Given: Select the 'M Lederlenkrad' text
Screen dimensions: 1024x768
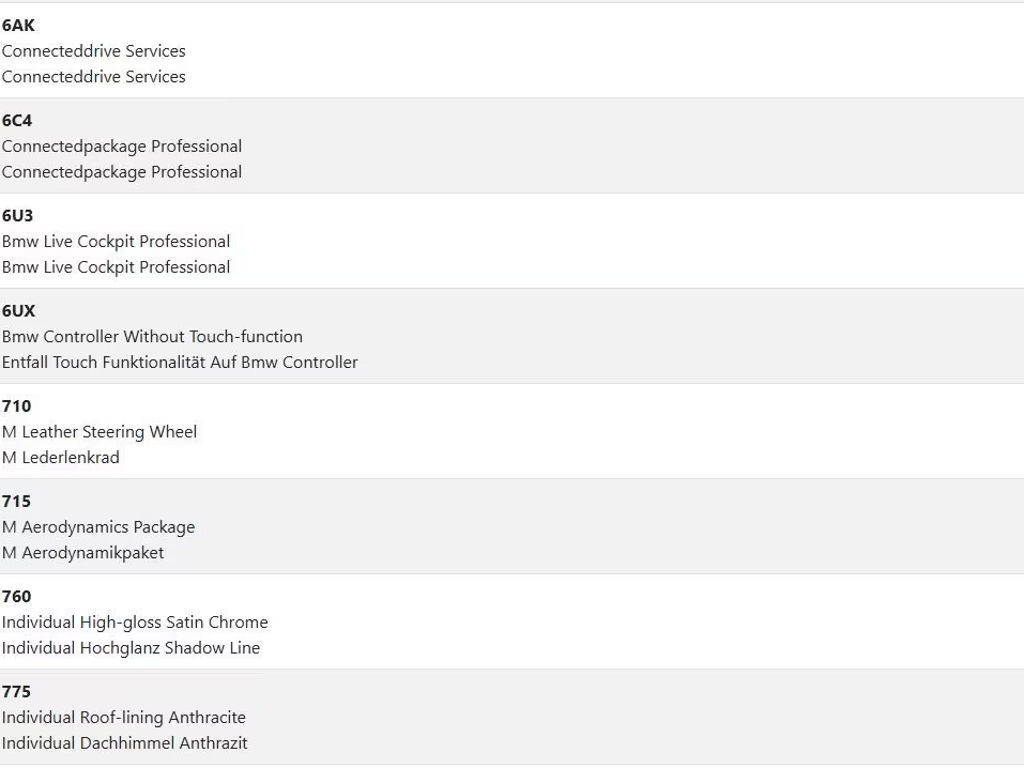Looking at the screenshot, I should (61, 457).
